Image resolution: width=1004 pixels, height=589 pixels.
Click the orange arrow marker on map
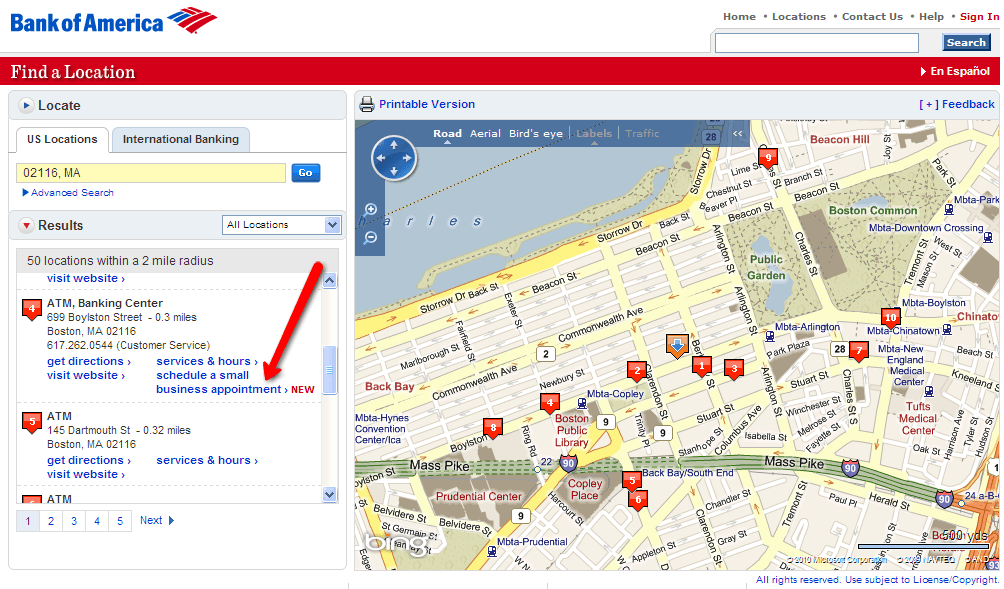677,346
